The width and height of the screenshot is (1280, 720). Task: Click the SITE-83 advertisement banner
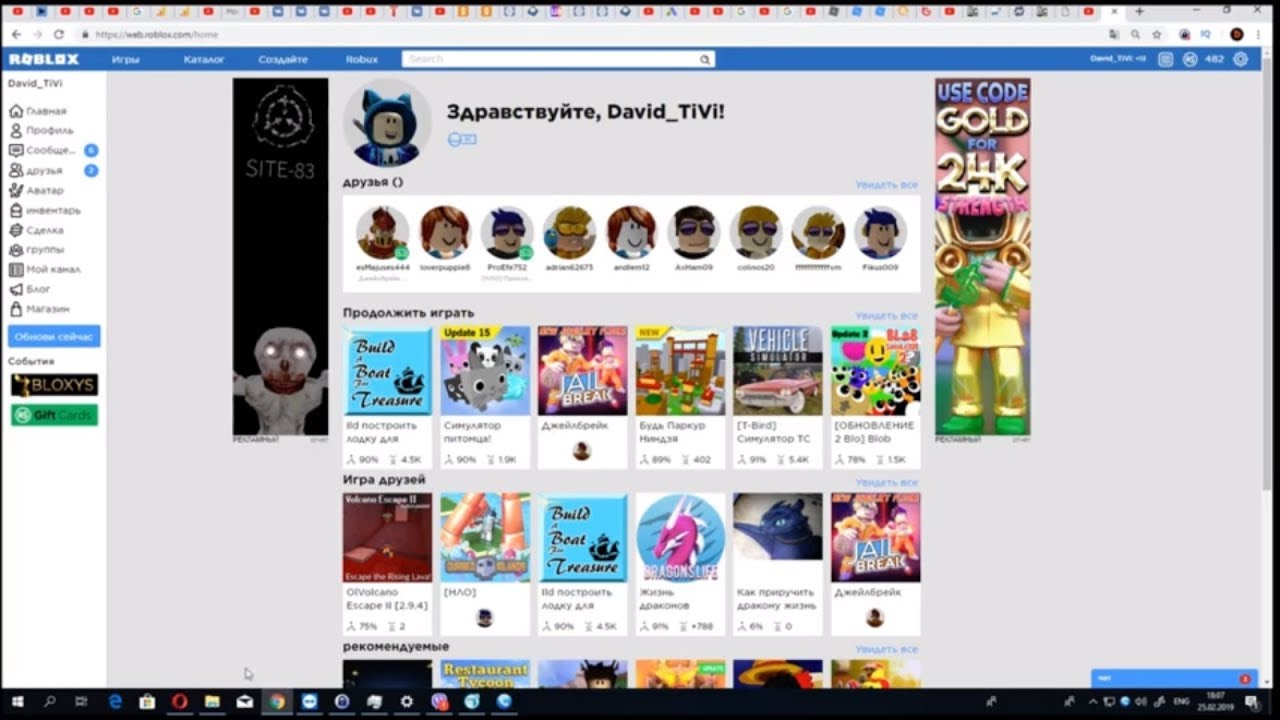coord(280,257)
